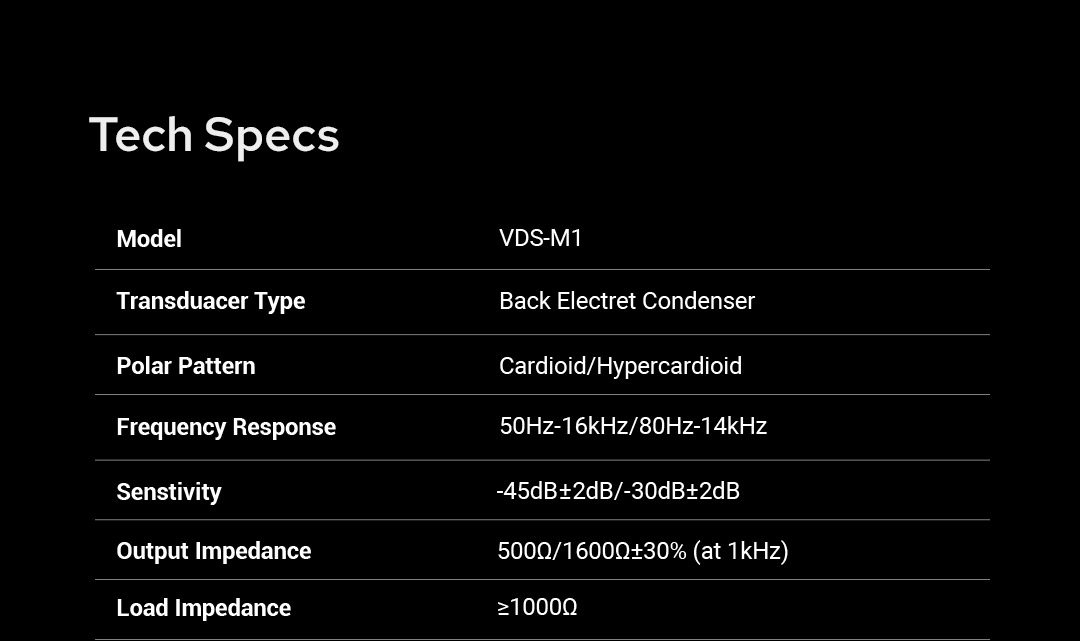Screen dimensions: 1080x641
Task: Click the VDS-M1 model value
Action: (540, 238)
